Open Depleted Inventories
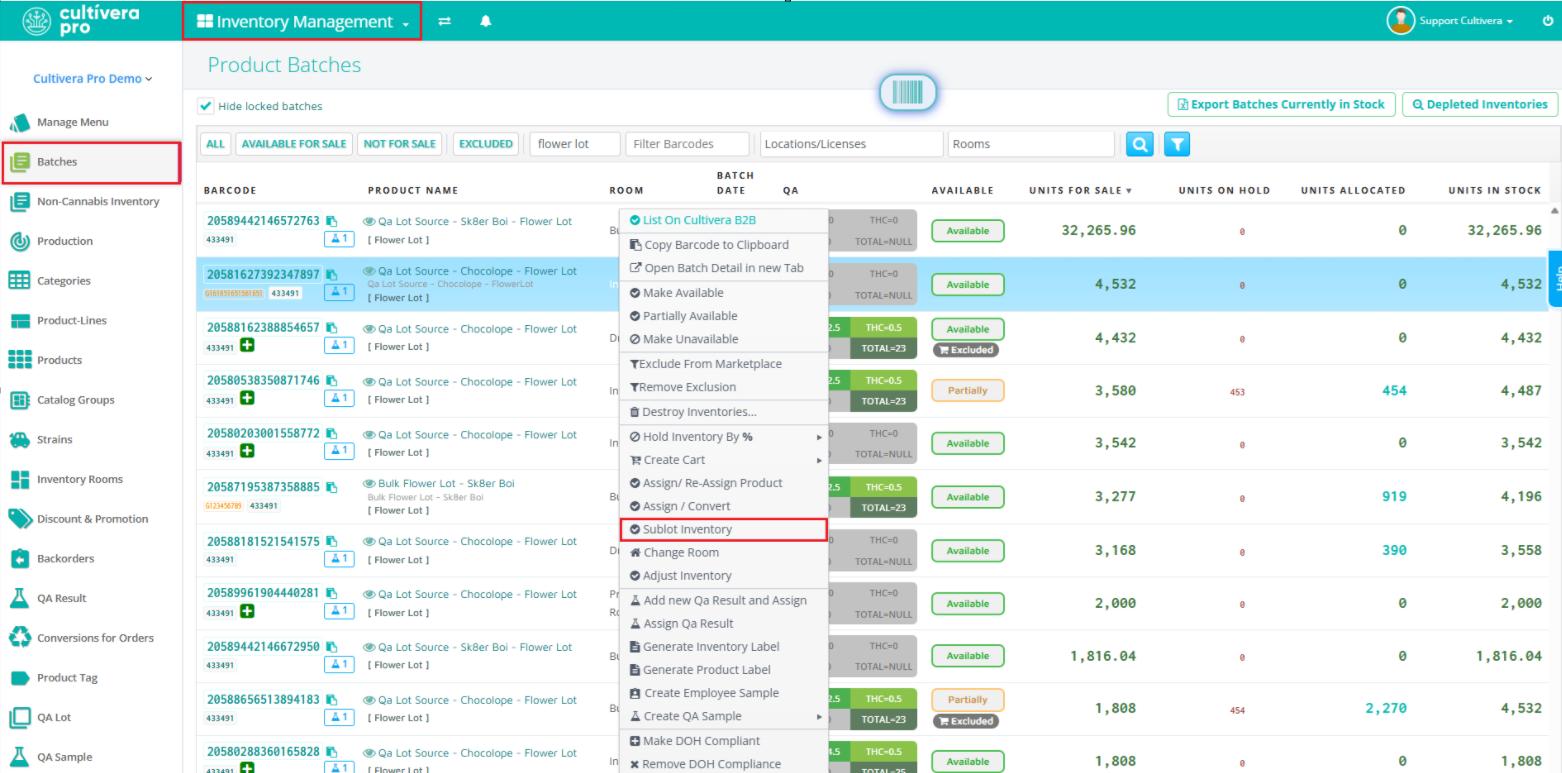Image resolution: width=1562 pixels, height=773 pixels. point(1480,105)
